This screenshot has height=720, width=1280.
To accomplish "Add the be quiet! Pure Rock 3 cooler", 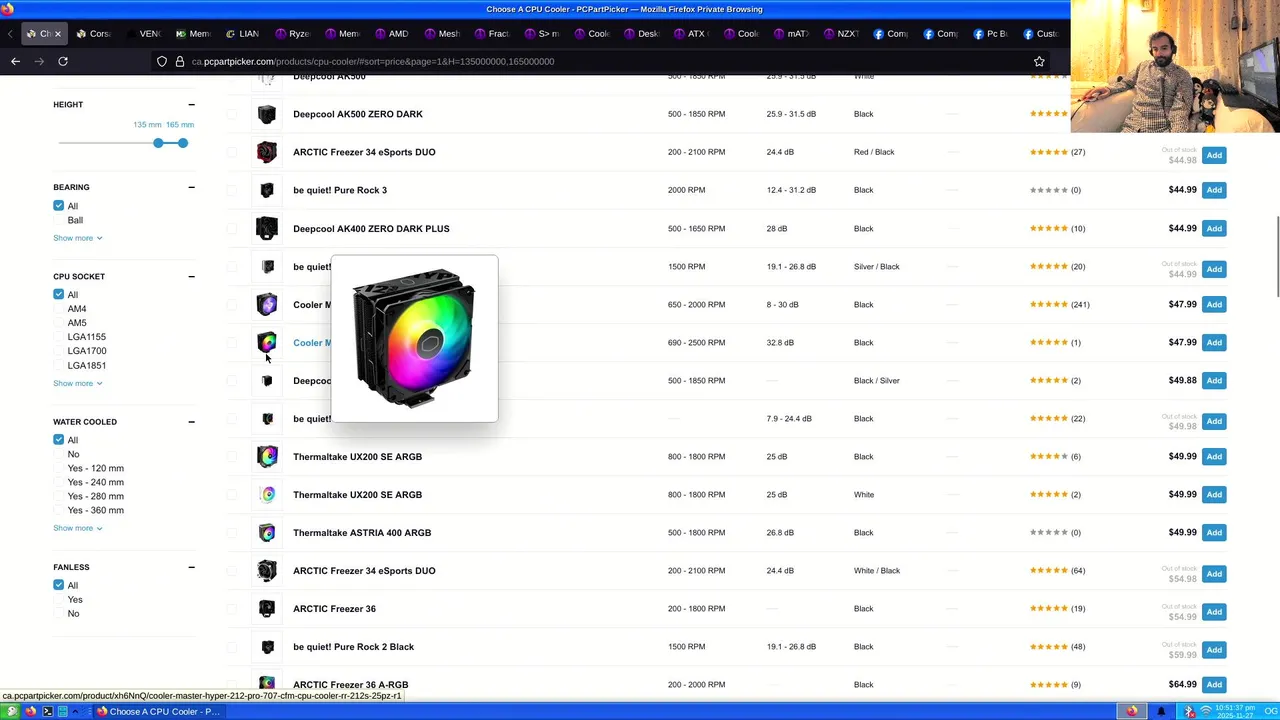I will tap(1214, 190).
